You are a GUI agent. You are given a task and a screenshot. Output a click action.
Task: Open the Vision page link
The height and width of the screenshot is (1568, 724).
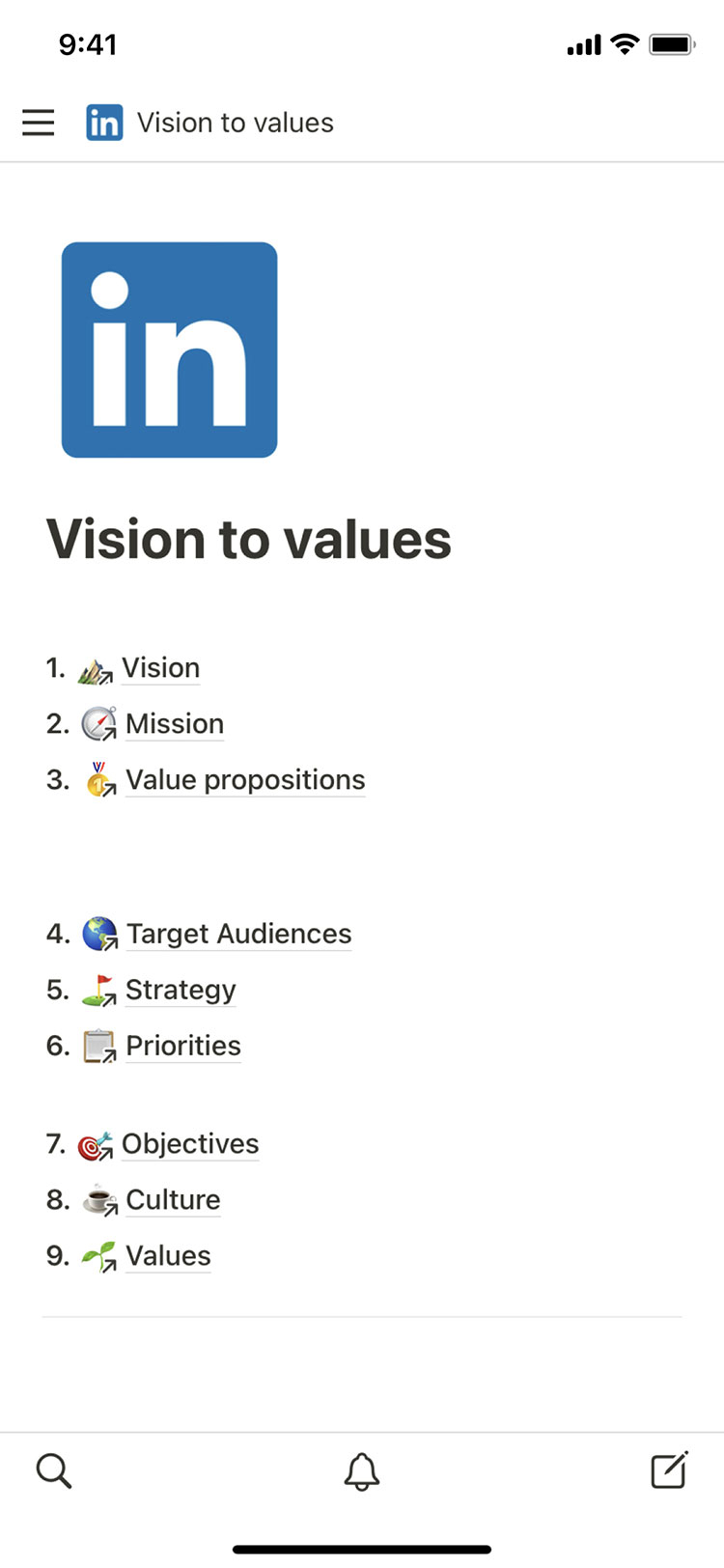point(161,668)
